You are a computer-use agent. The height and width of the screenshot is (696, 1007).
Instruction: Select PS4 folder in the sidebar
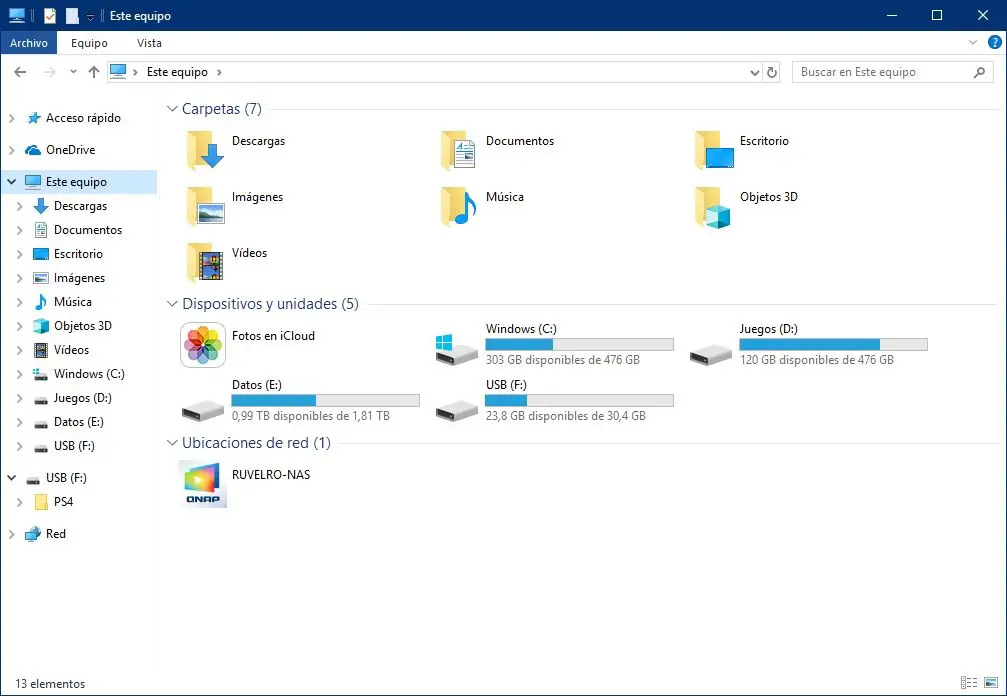[x=63, y=501]
